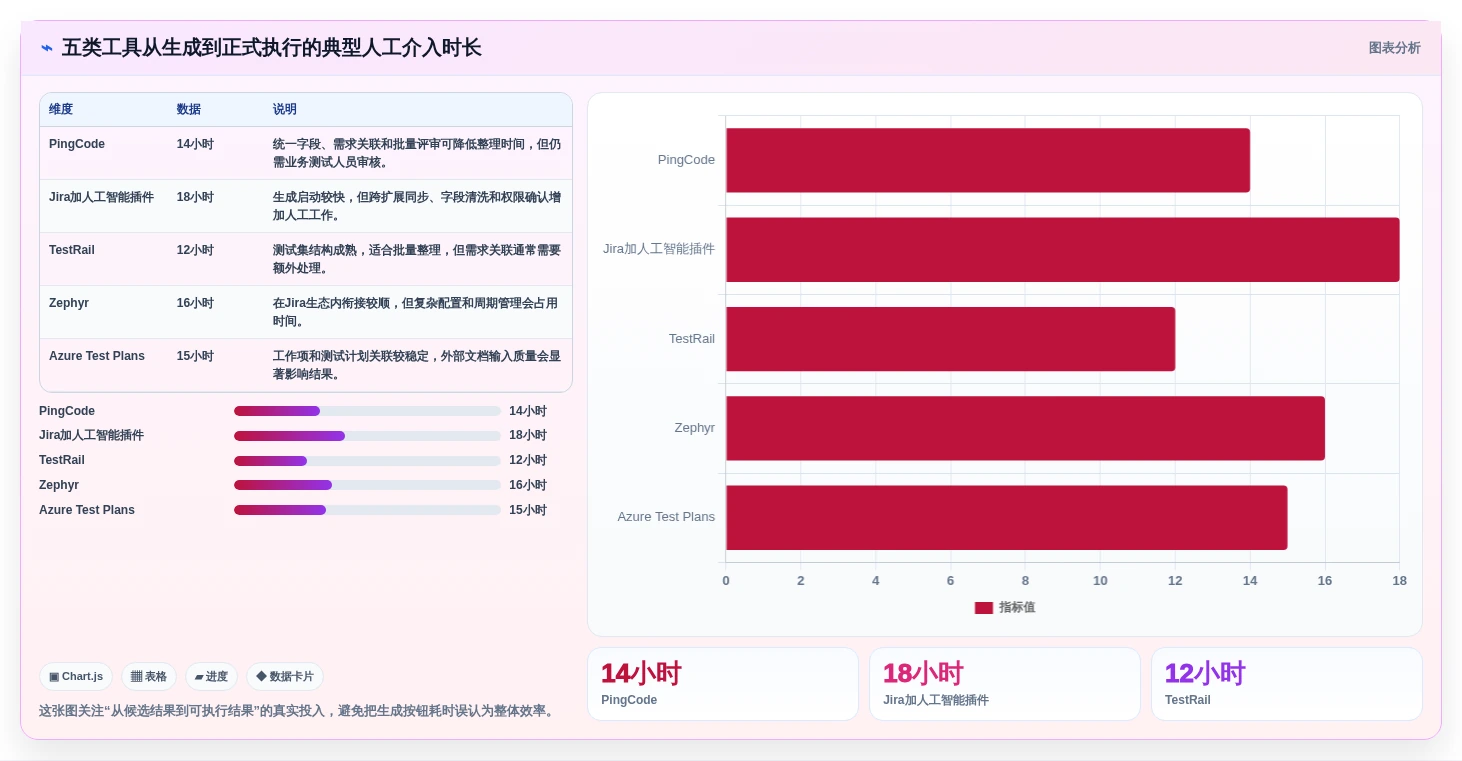This screenshot has height=761, width=1462.
Task: Click the Jira加人工智能插件 bar in the chart
Action: click(x=1063, y=249)
